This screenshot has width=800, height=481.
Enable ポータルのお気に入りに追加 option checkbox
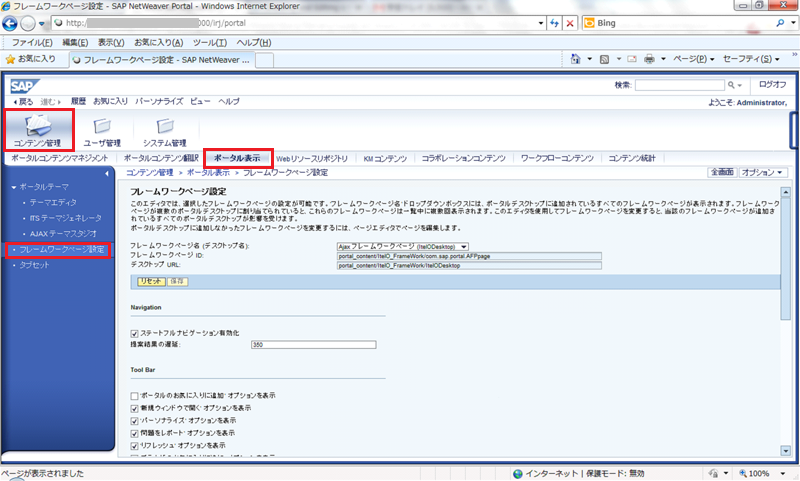[x=134, y=396]
